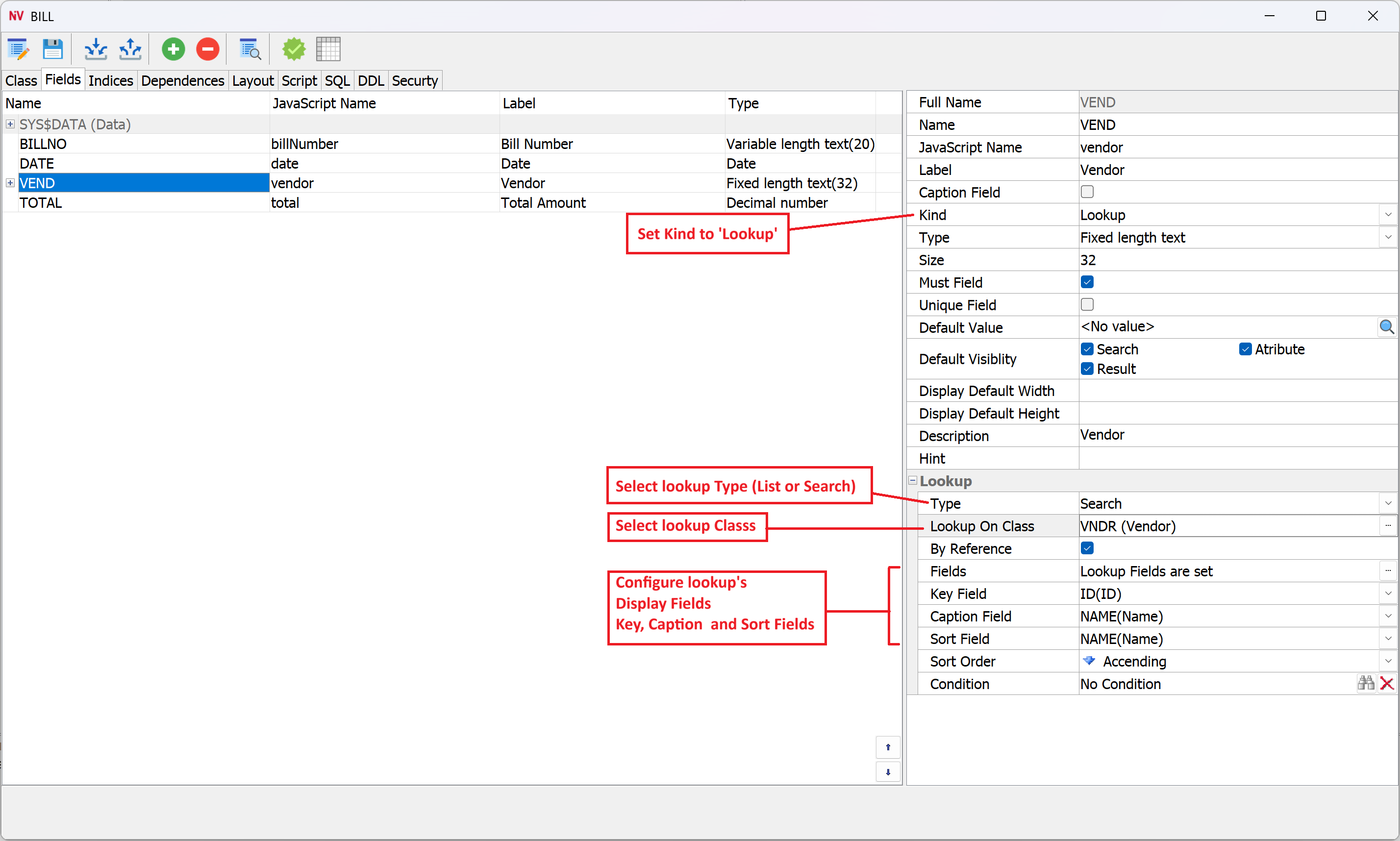Remove the field with the red minus
1400x841 pixels.
[x=207, y=49]
